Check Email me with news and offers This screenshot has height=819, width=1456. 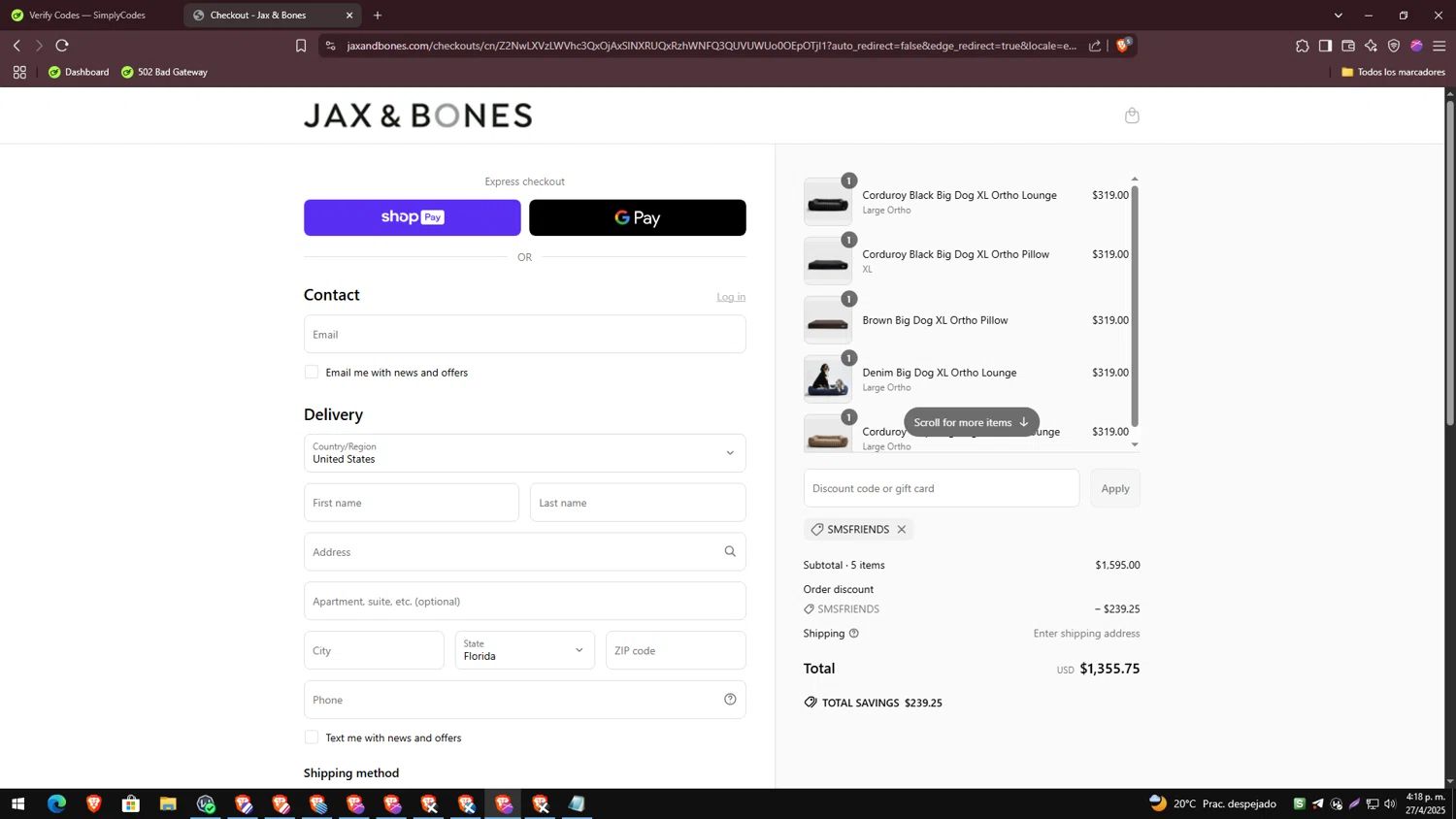pyautogui.click(x=312, y=372)
